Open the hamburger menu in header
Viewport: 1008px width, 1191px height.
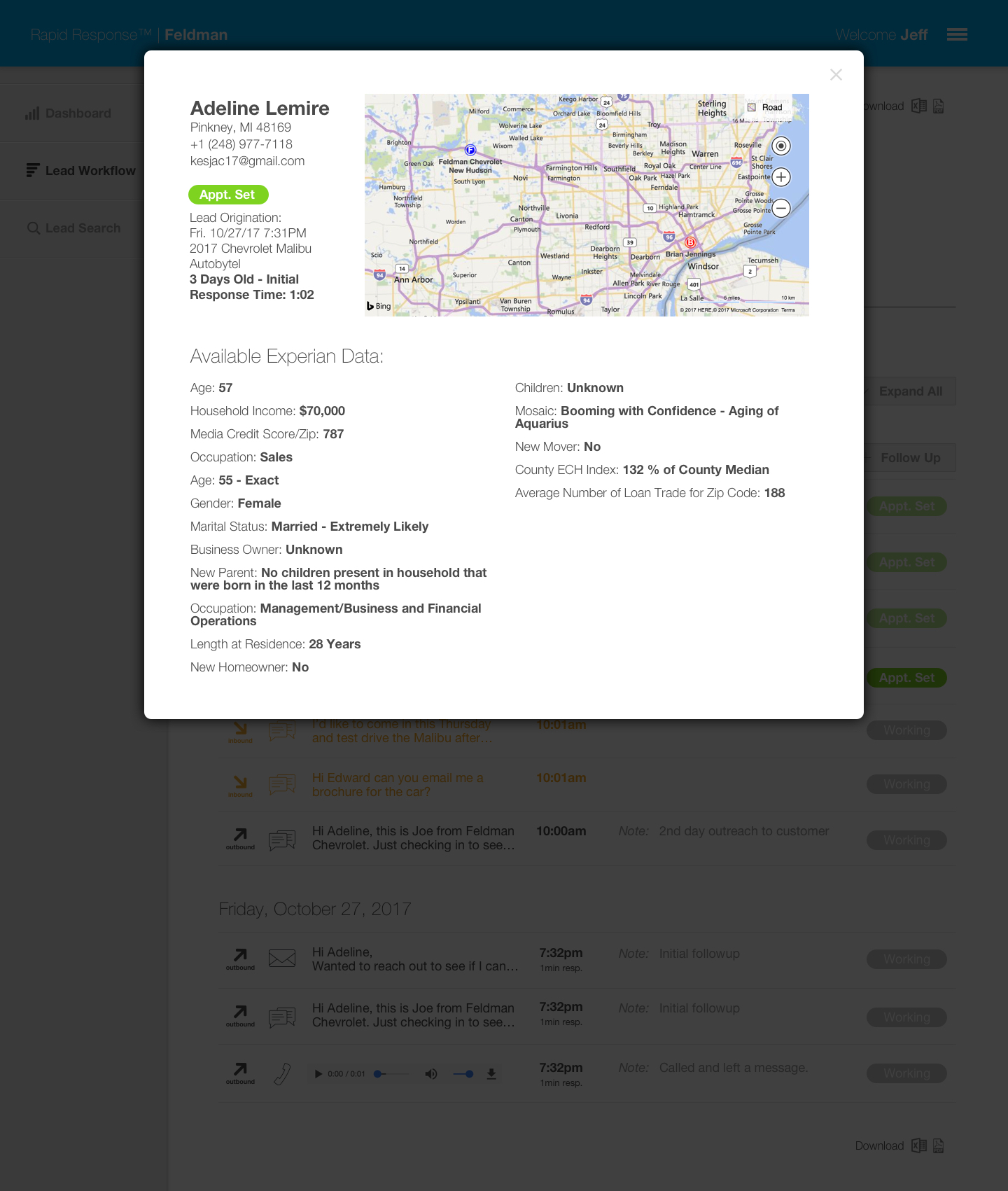(957, 34)
